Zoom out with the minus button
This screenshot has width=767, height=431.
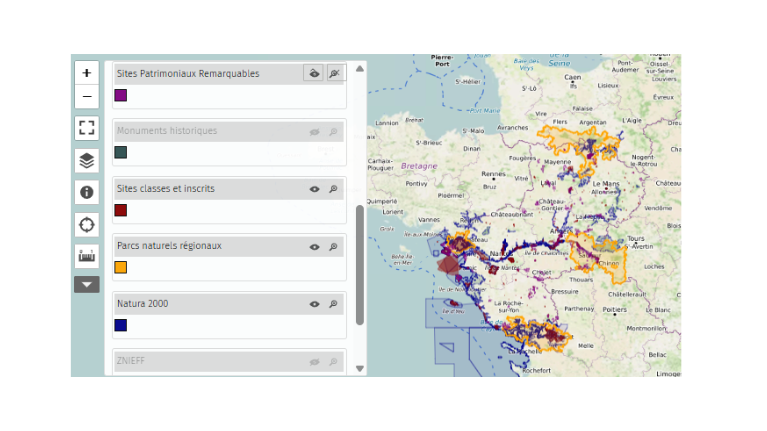click(87, 96)
